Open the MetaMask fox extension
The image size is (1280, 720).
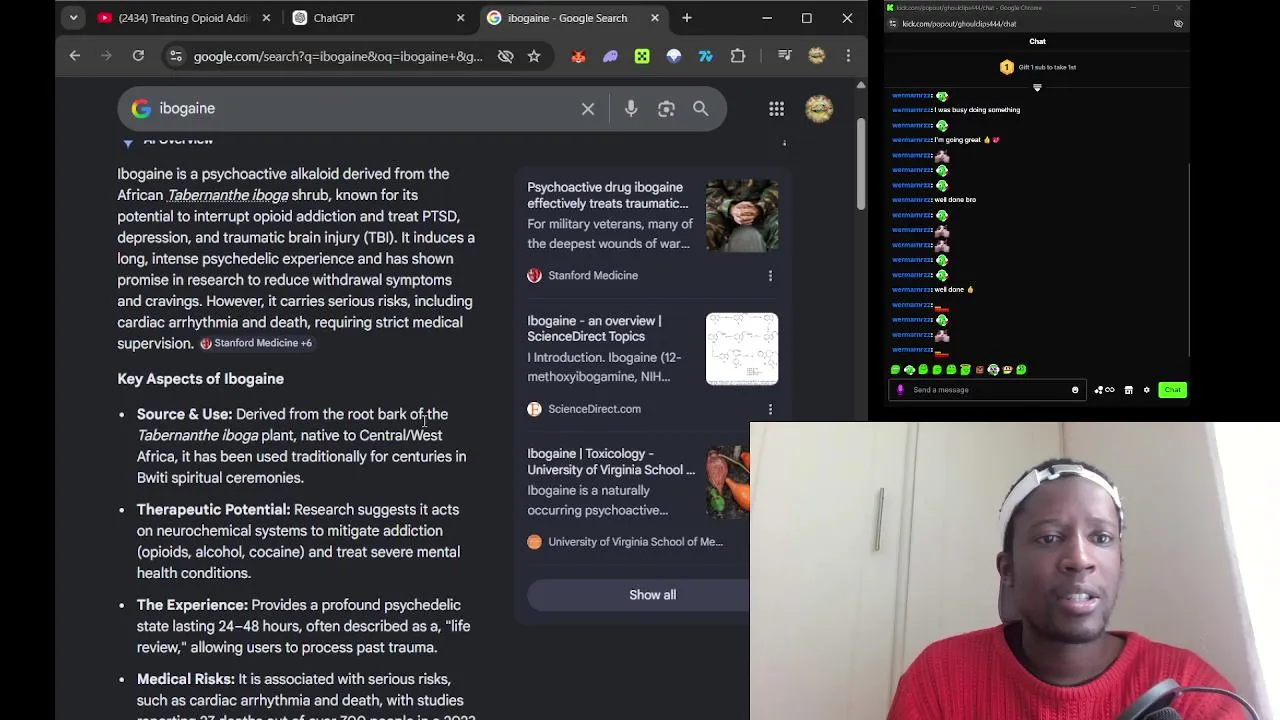(578, 56)
